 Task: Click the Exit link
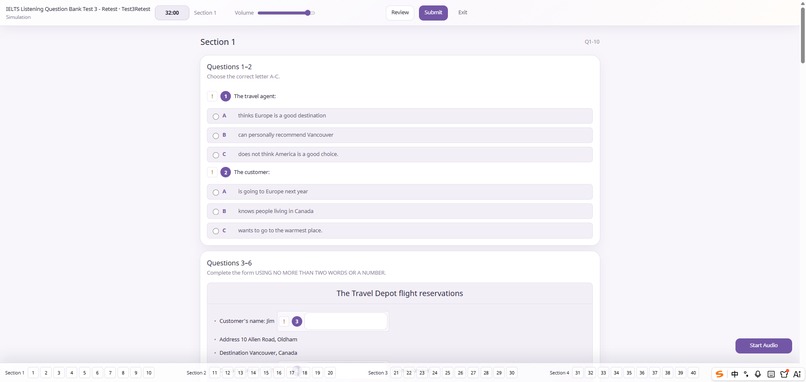point(463,13)
